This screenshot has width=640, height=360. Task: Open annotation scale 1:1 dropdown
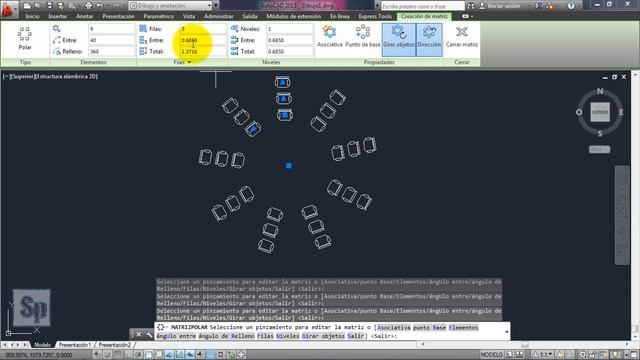click(x=543, y=354)
